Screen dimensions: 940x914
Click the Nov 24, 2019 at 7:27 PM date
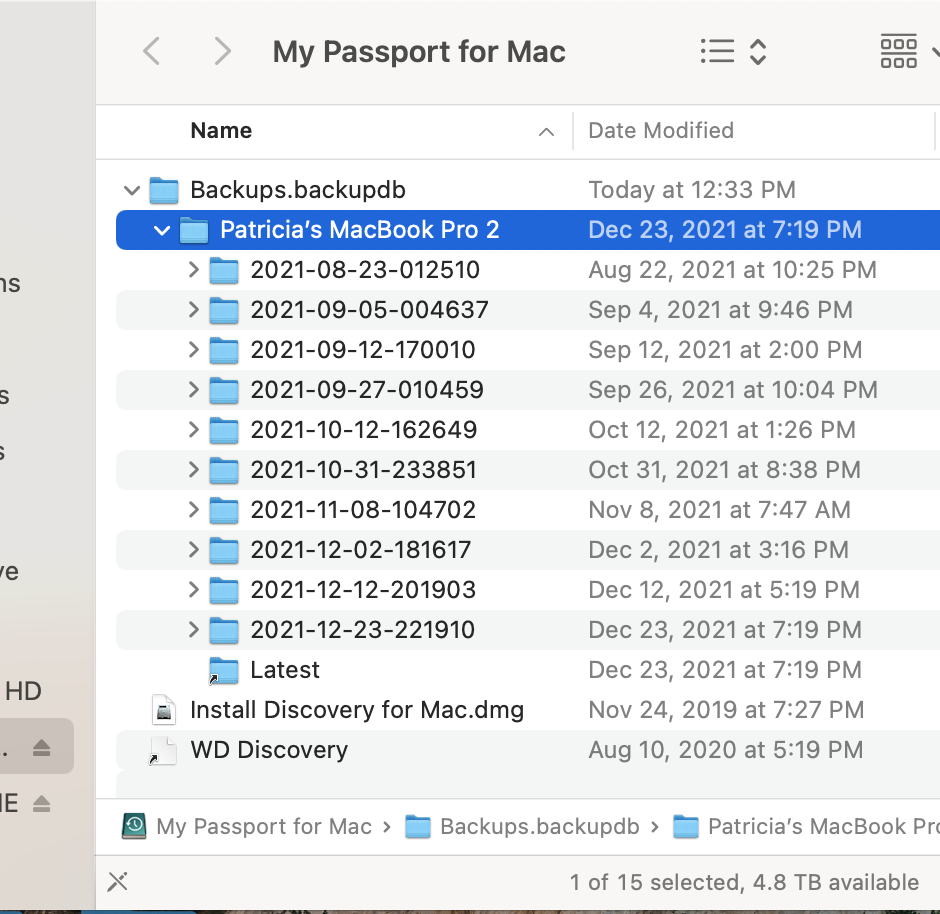coord(727,710)
